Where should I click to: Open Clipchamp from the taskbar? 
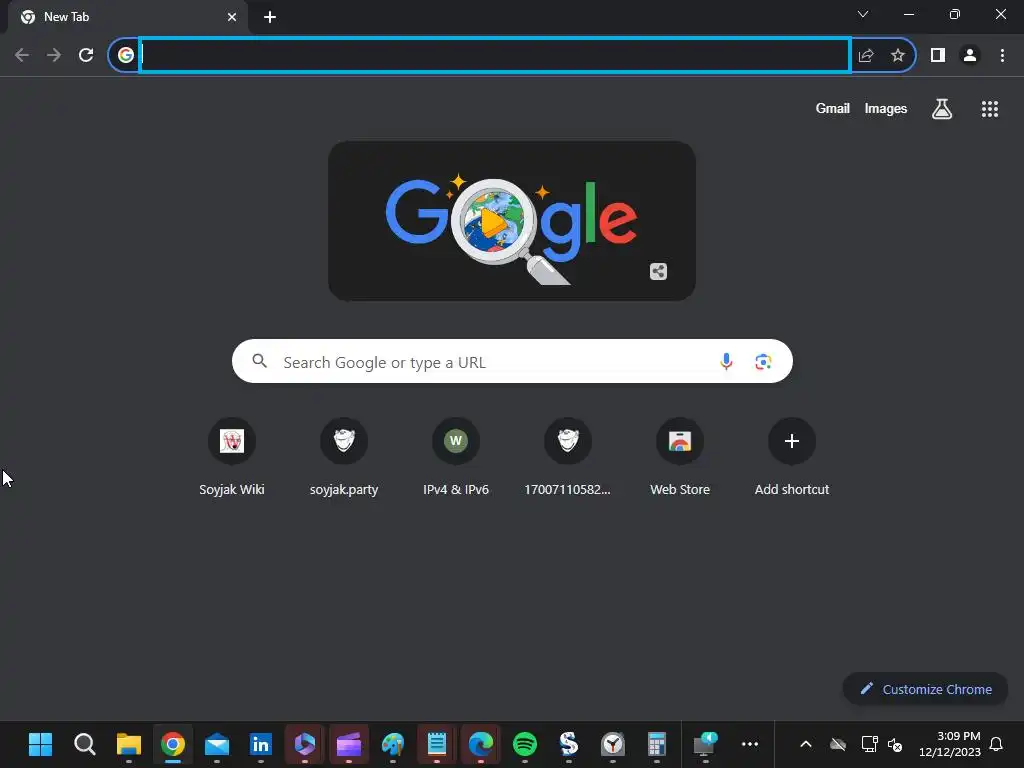pyautogui.click(x=349, y=744)
